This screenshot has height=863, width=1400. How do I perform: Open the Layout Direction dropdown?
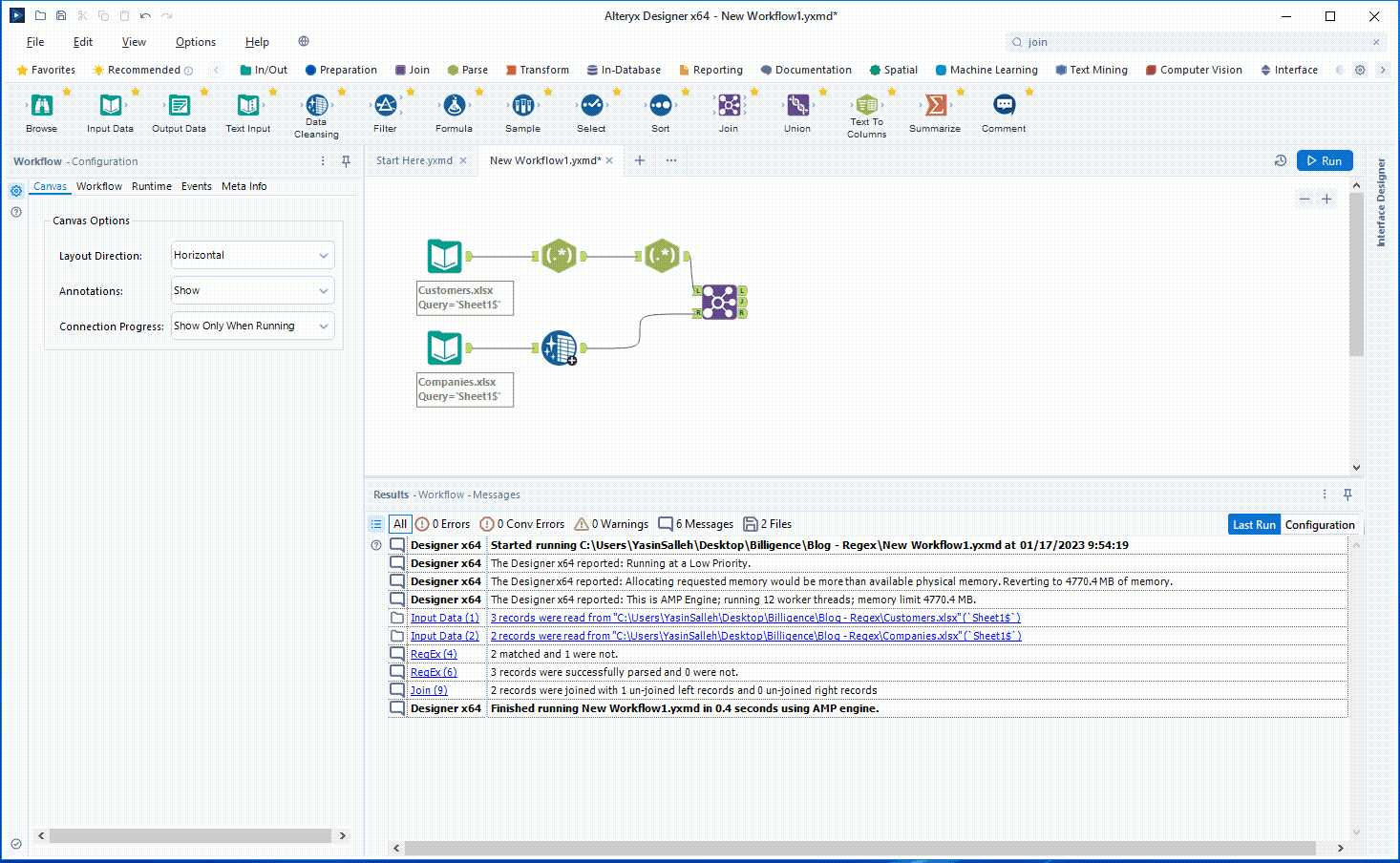click(251, 255)
